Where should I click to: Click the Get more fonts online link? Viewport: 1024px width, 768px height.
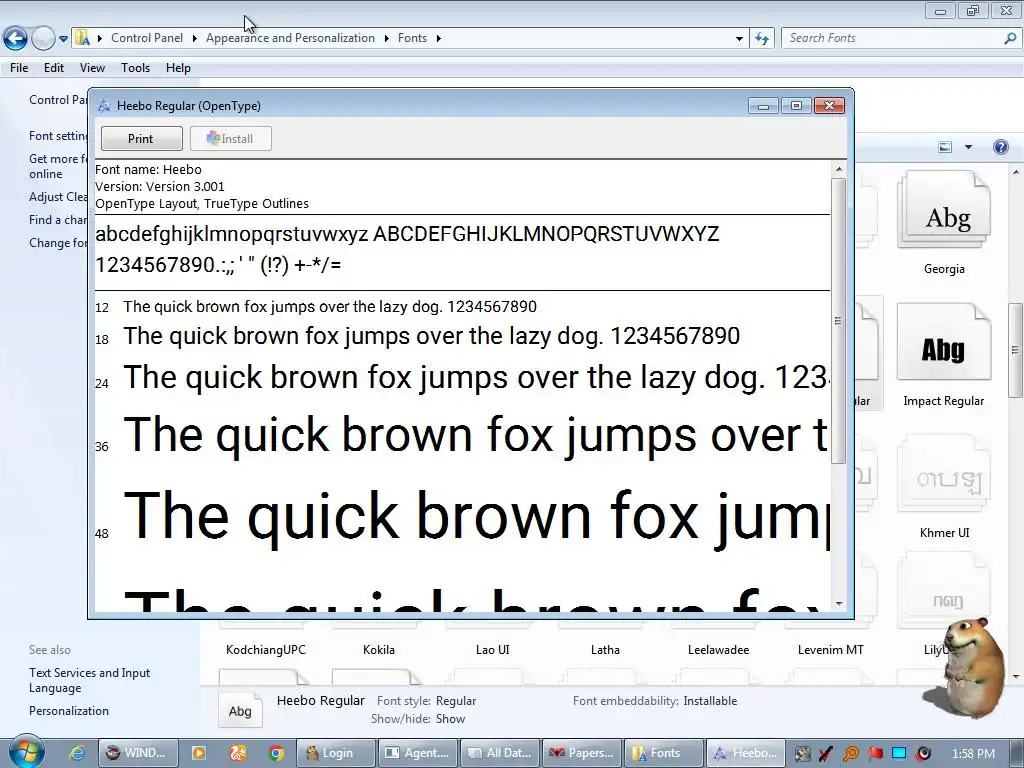57,166
